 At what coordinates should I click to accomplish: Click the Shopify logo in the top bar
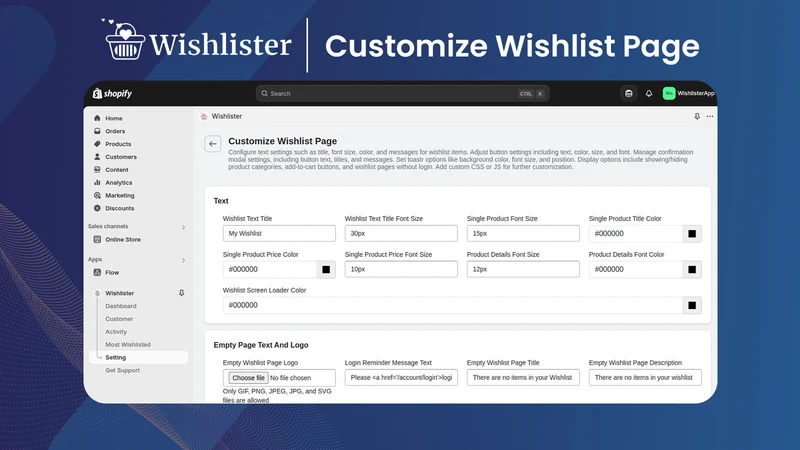click(112, 93)
